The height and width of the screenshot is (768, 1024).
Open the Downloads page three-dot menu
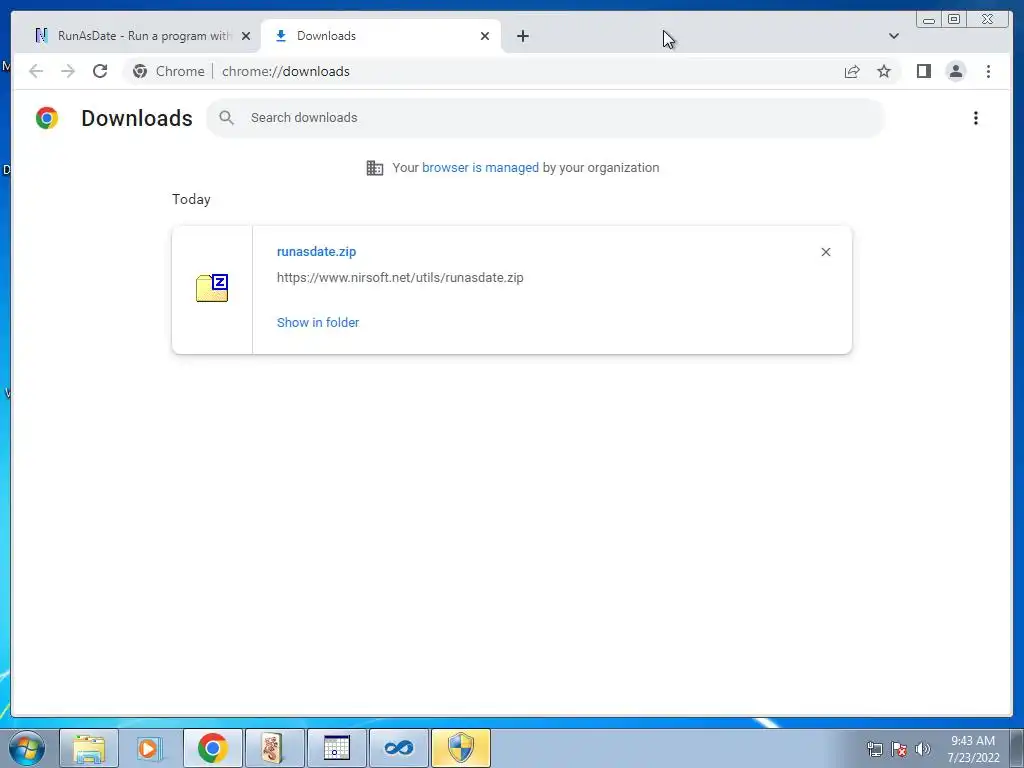pyautogui.click(x=976, y=118)
